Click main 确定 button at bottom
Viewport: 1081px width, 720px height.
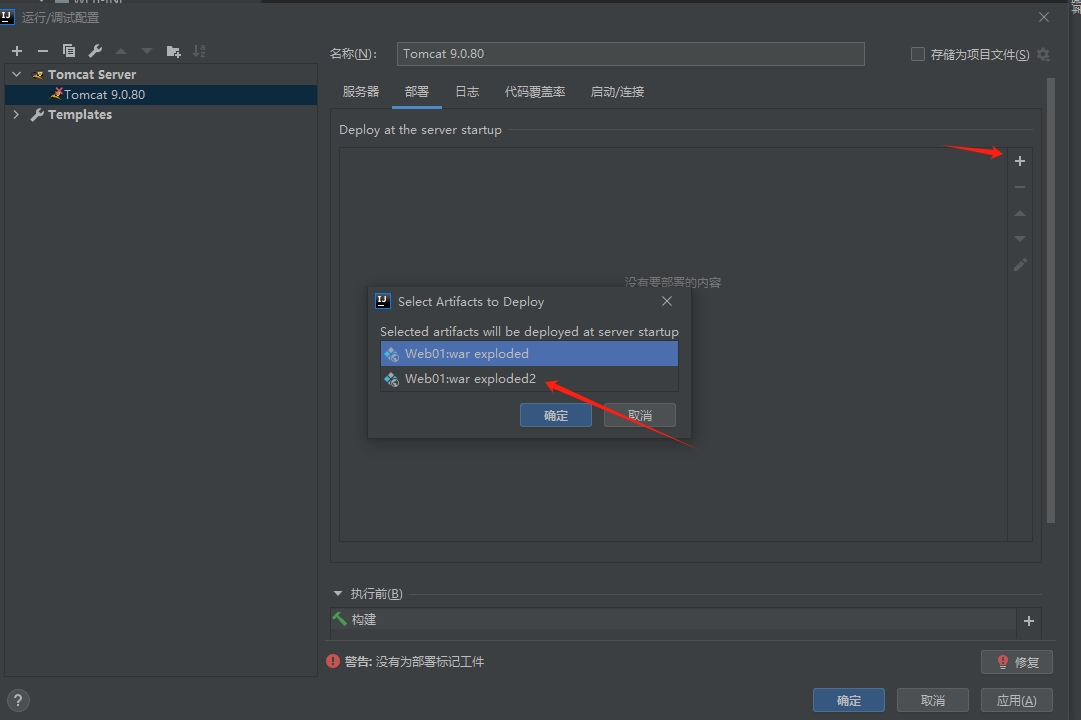pyautogui.click(x=849, y=700)
